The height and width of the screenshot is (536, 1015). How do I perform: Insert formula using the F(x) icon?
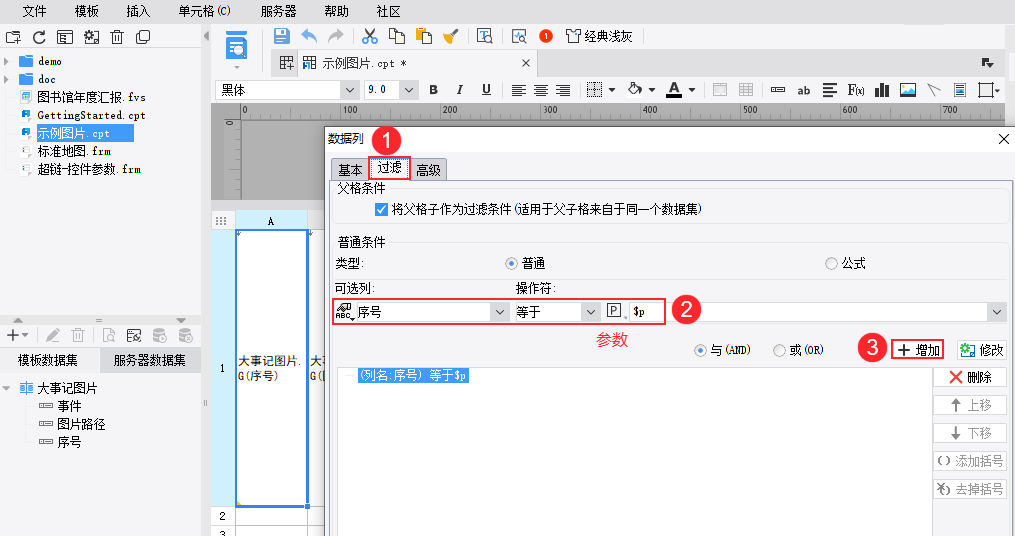click(856, 90)
